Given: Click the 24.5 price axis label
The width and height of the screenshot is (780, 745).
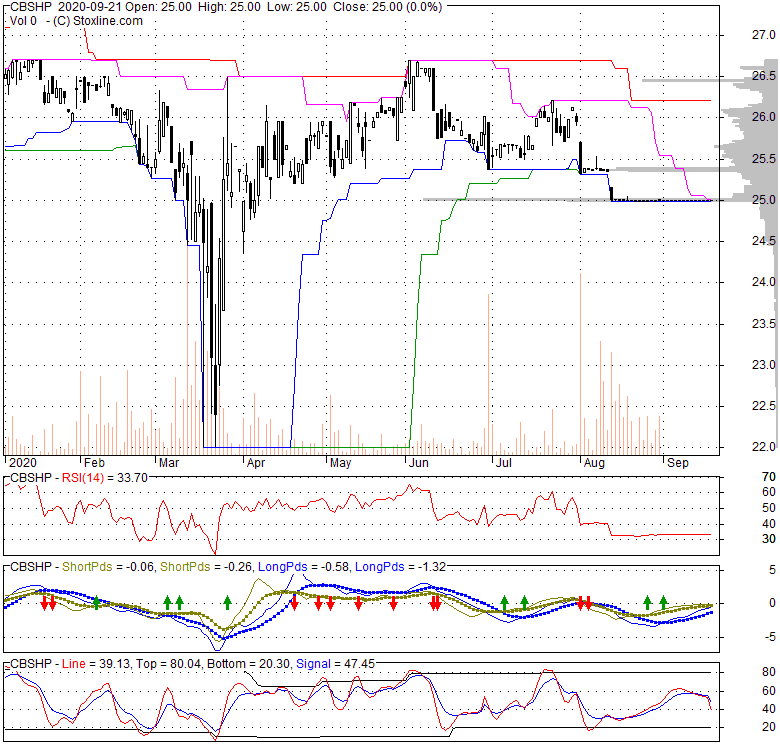Looking at the screenshot, I should 764,241.
